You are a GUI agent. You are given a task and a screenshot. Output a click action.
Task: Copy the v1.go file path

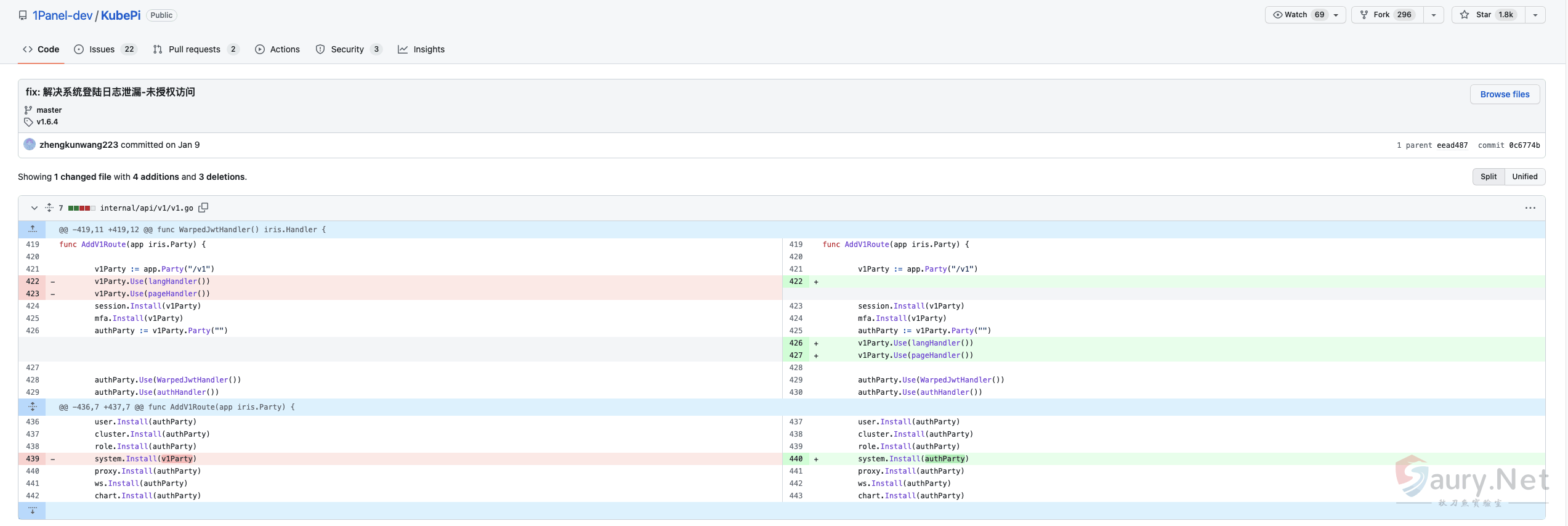click(203, 208)
